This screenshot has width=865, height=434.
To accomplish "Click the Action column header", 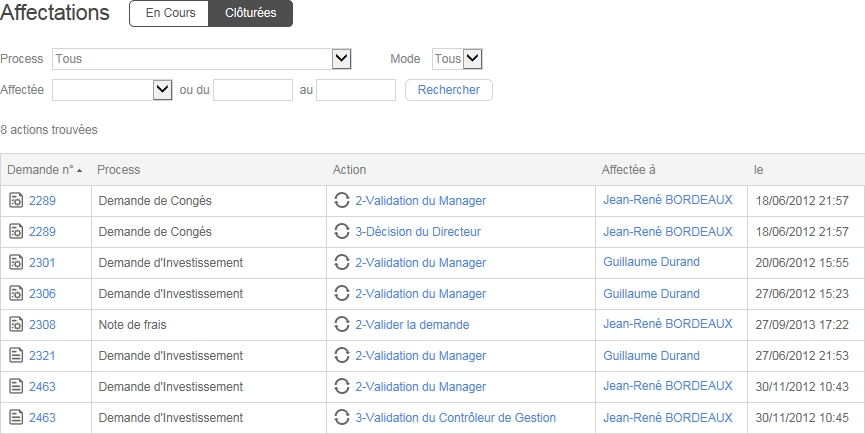I will click(350, 170).
